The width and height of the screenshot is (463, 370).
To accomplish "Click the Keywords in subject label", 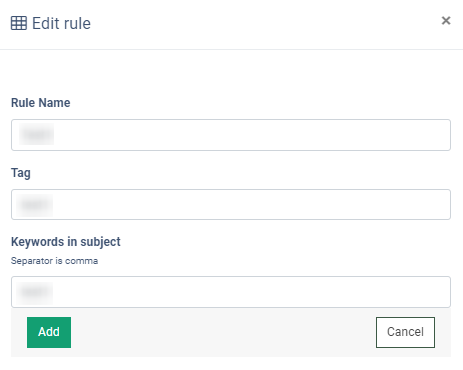I will pos(66,242).
